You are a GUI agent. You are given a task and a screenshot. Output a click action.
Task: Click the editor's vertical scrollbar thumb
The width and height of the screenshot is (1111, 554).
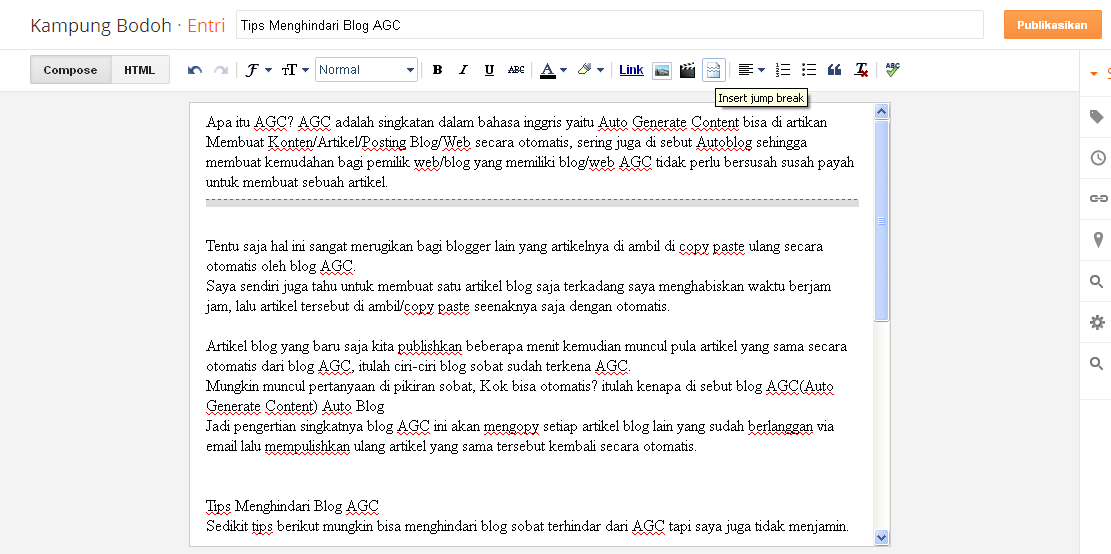click(x=881, y=220)
